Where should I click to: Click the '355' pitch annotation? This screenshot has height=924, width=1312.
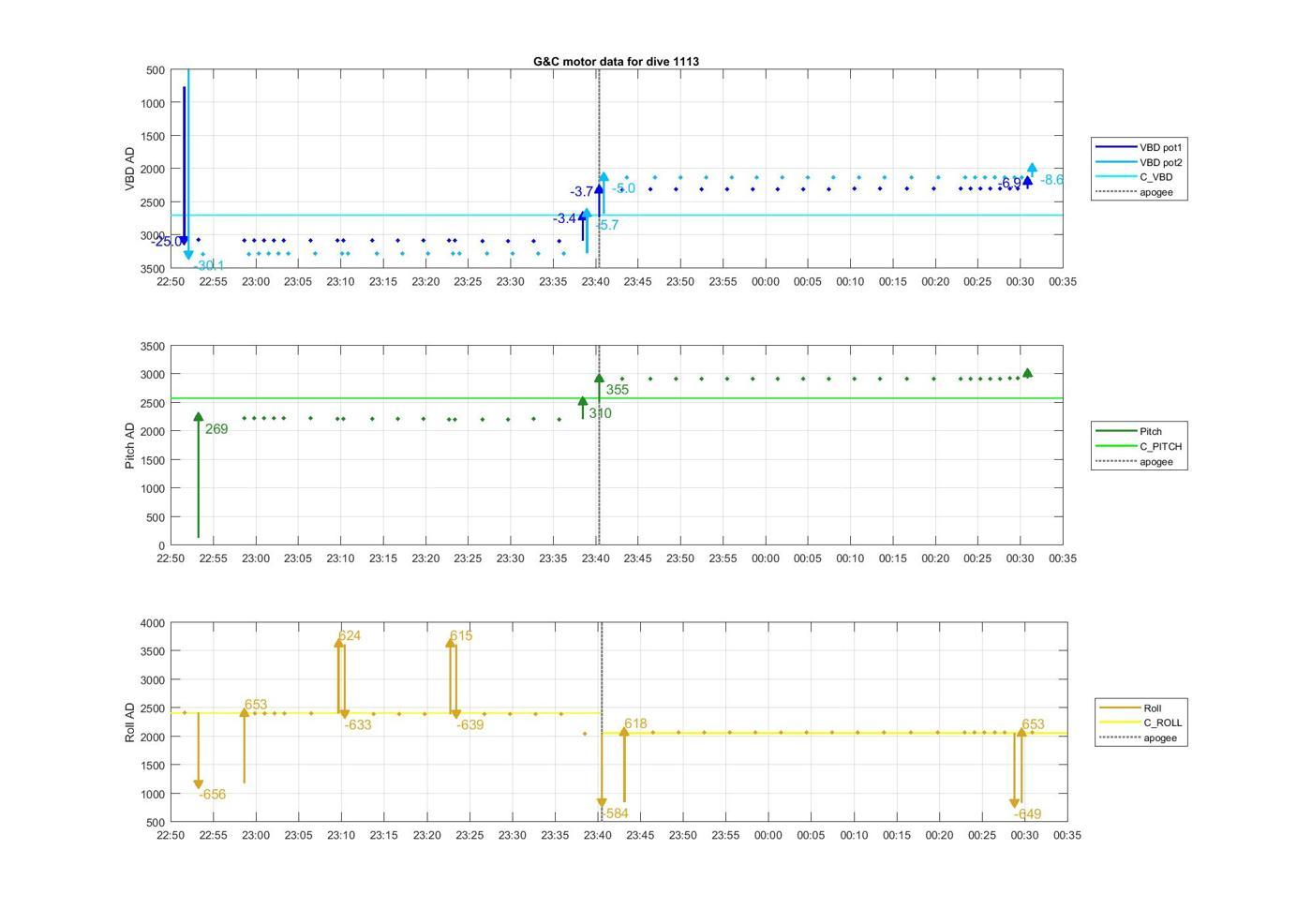click(617, 390)
